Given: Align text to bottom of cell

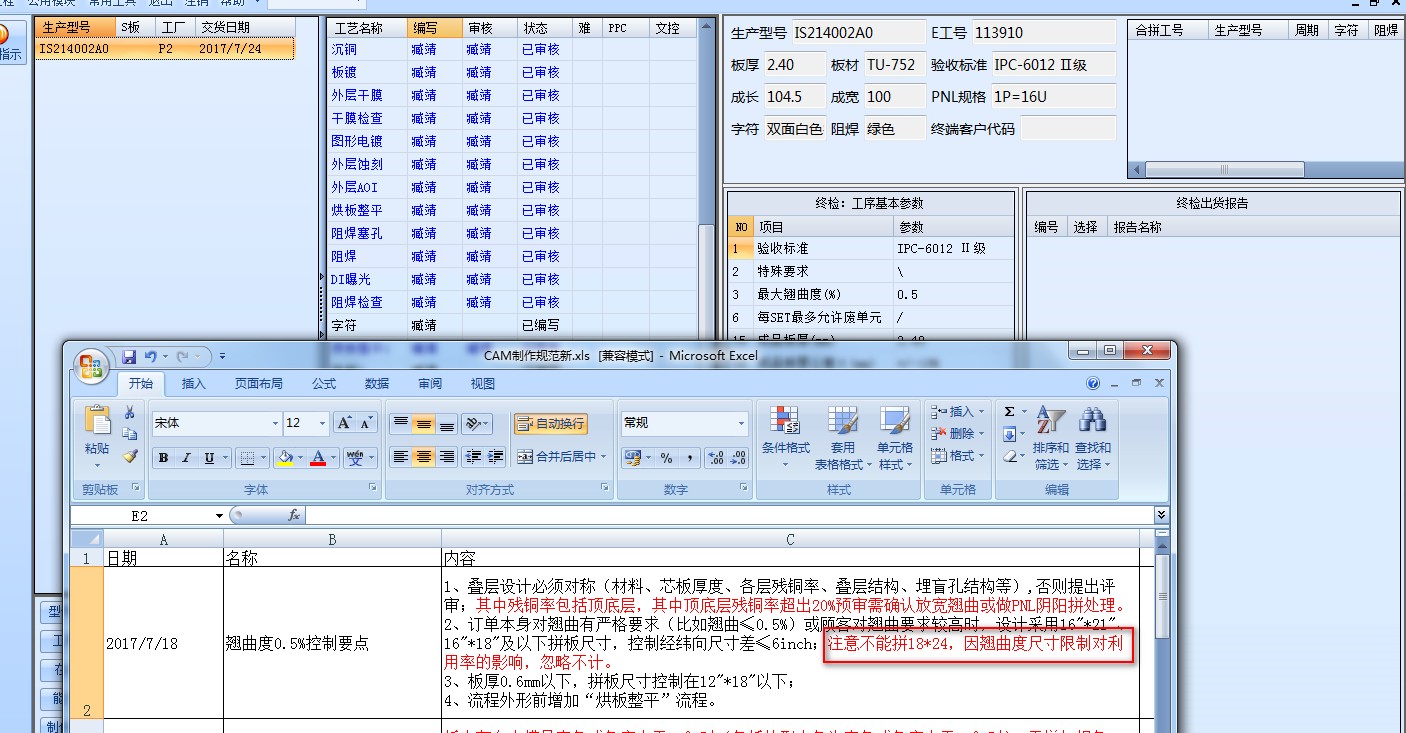Looking at the screenshot, I should coord(447,423).
